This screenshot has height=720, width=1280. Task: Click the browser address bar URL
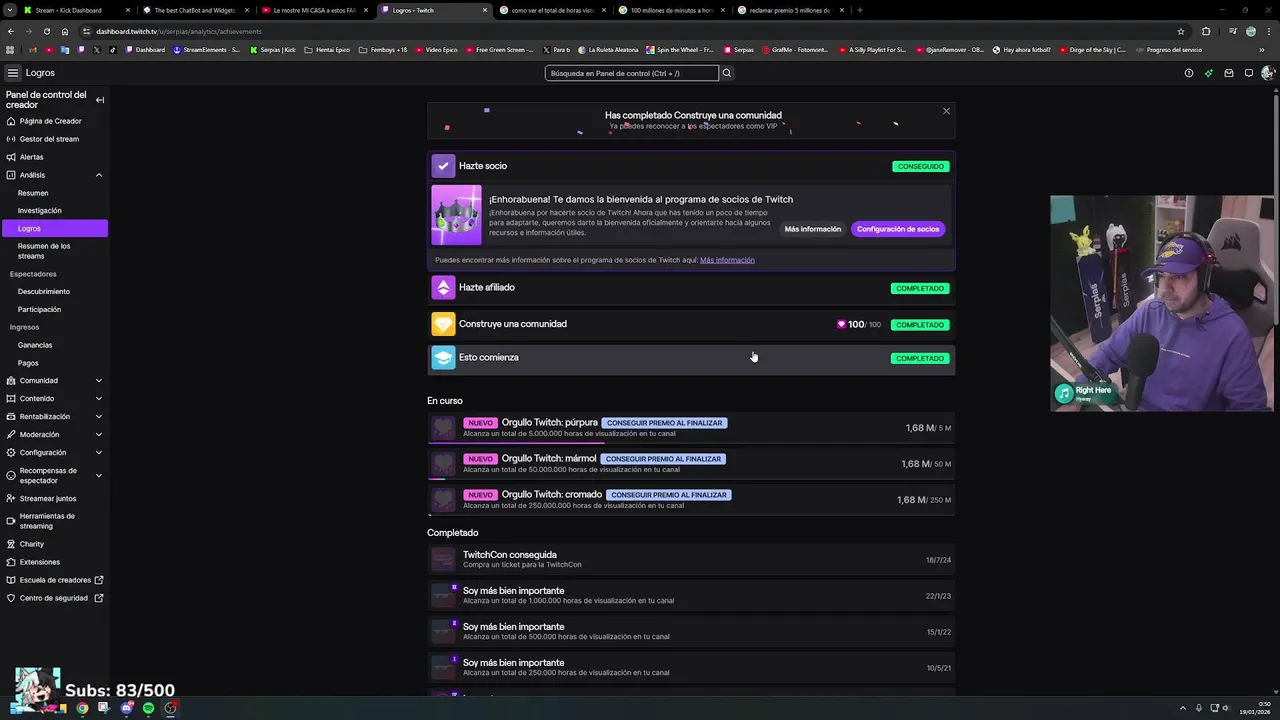click(179, 31)
